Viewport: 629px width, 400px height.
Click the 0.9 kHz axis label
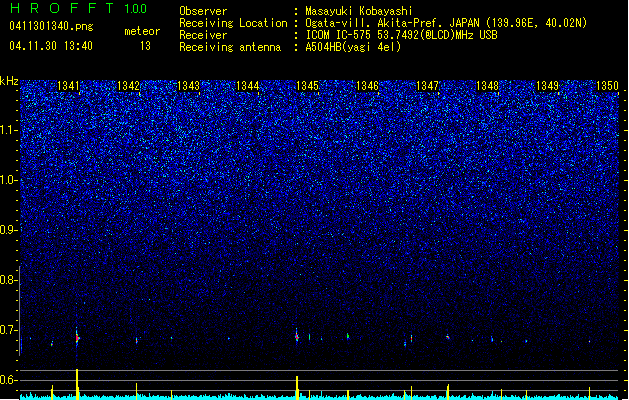[x=9, y=230]
